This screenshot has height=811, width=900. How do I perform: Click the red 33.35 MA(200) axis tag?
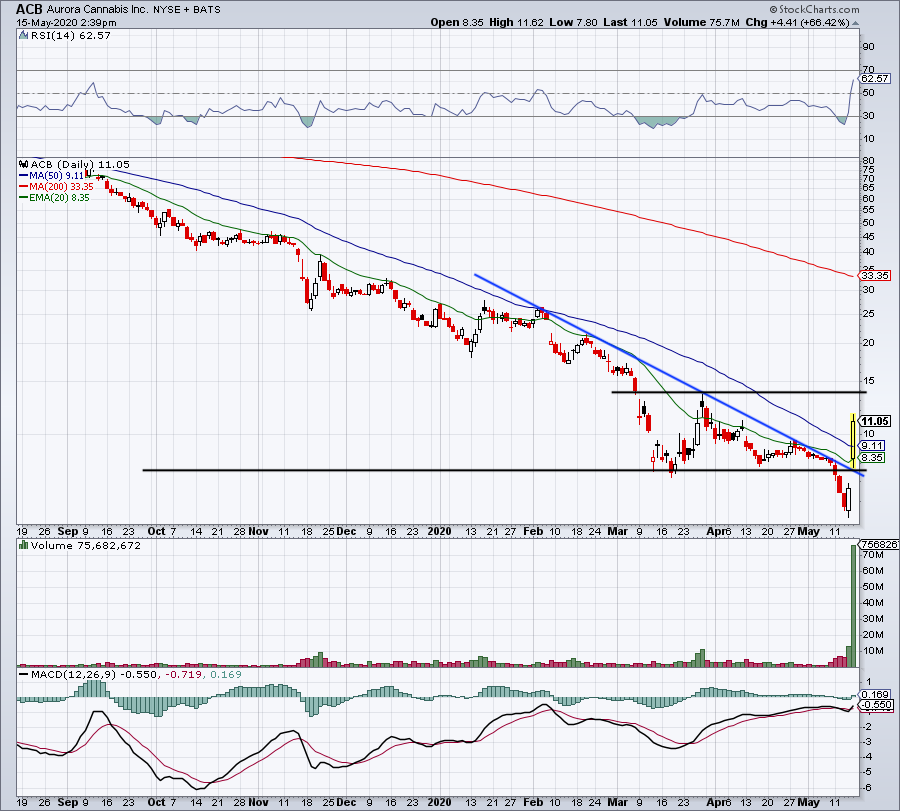tap(874, 274)
